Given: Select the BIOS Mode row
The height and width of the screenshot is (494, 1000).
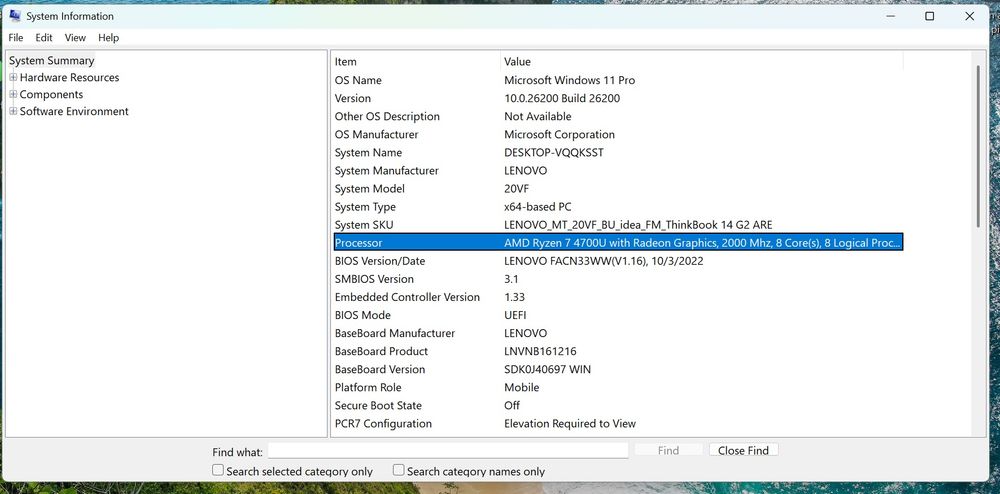Looking at the screenshot, I should coord(618,315).
